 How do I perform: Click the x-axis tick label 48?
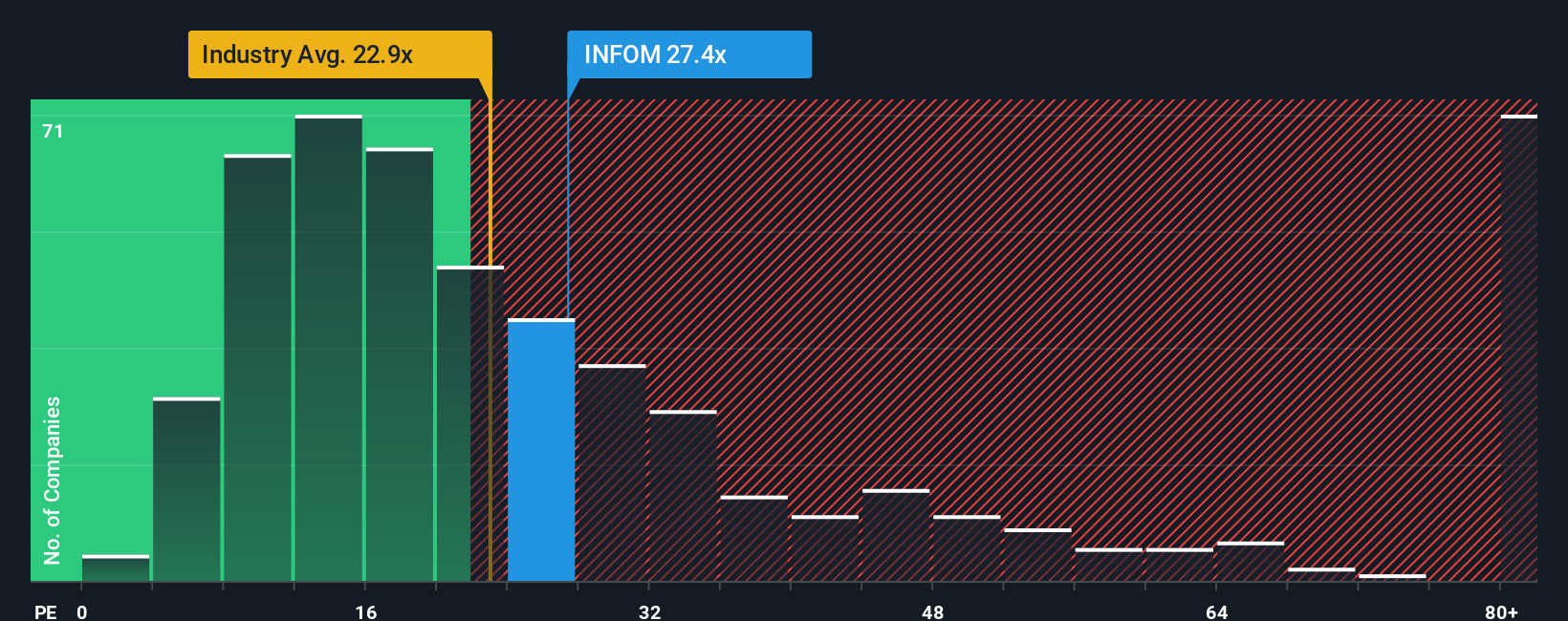point(933,611)
